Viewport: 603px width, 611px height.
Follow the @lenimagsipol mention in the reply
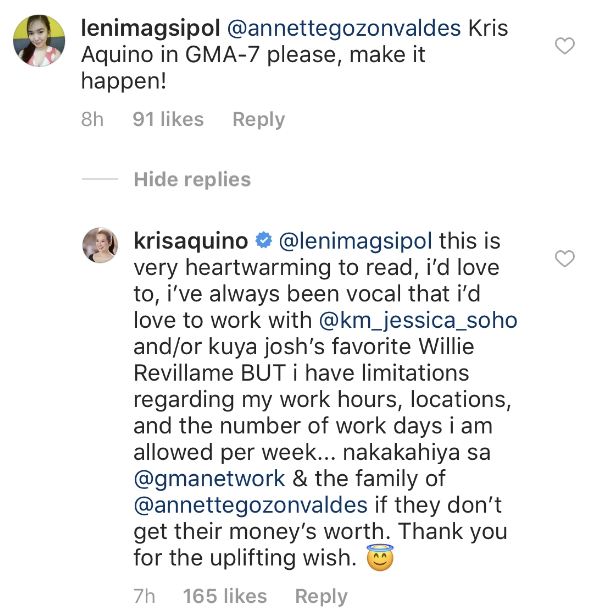click(355, 241)
